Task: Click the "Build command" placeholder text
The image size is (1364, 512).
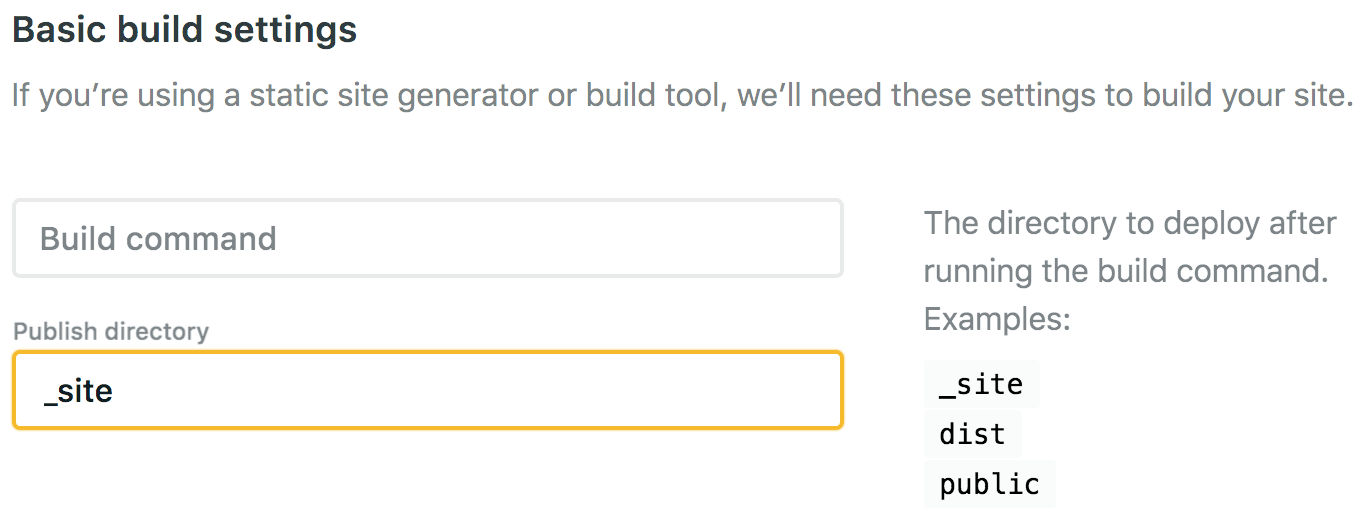Action: coord(158,239)
